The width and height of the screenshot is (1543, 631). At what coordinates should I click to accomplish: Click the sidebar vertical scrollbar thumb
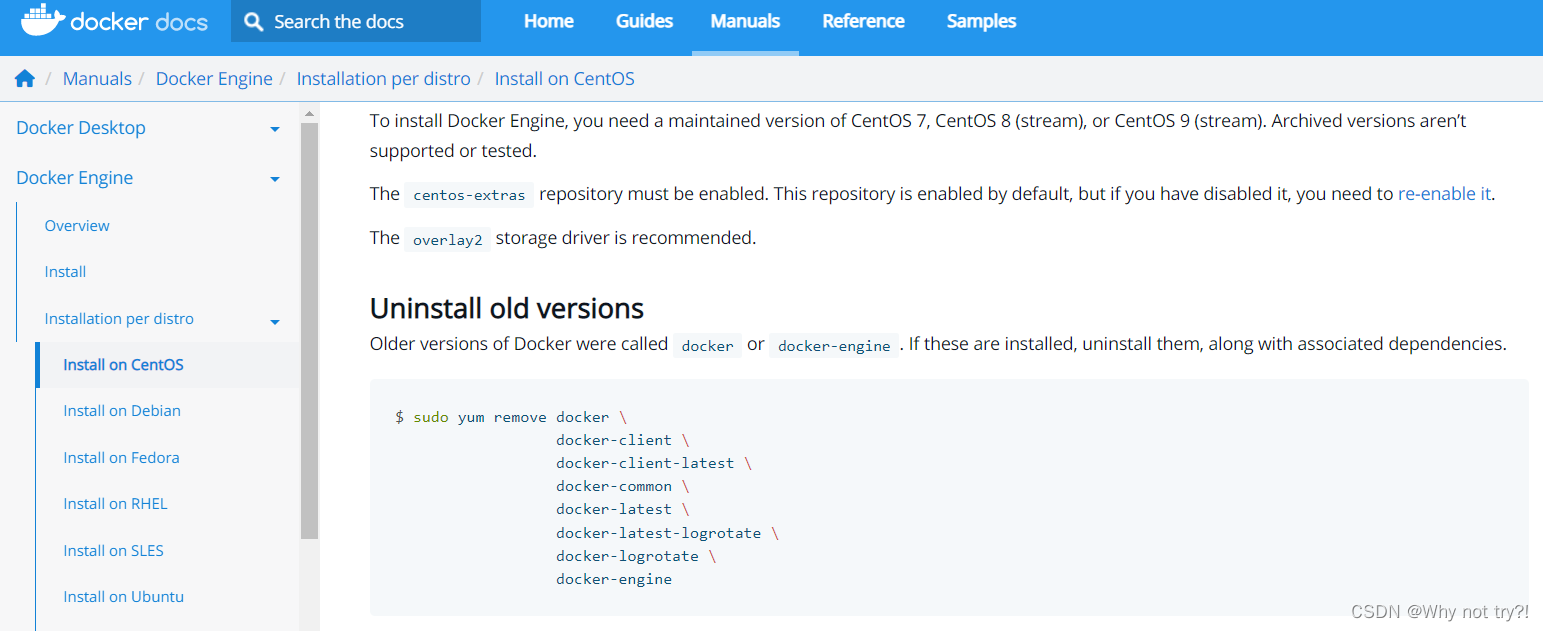pyautogui.click(x=309, y=330)
